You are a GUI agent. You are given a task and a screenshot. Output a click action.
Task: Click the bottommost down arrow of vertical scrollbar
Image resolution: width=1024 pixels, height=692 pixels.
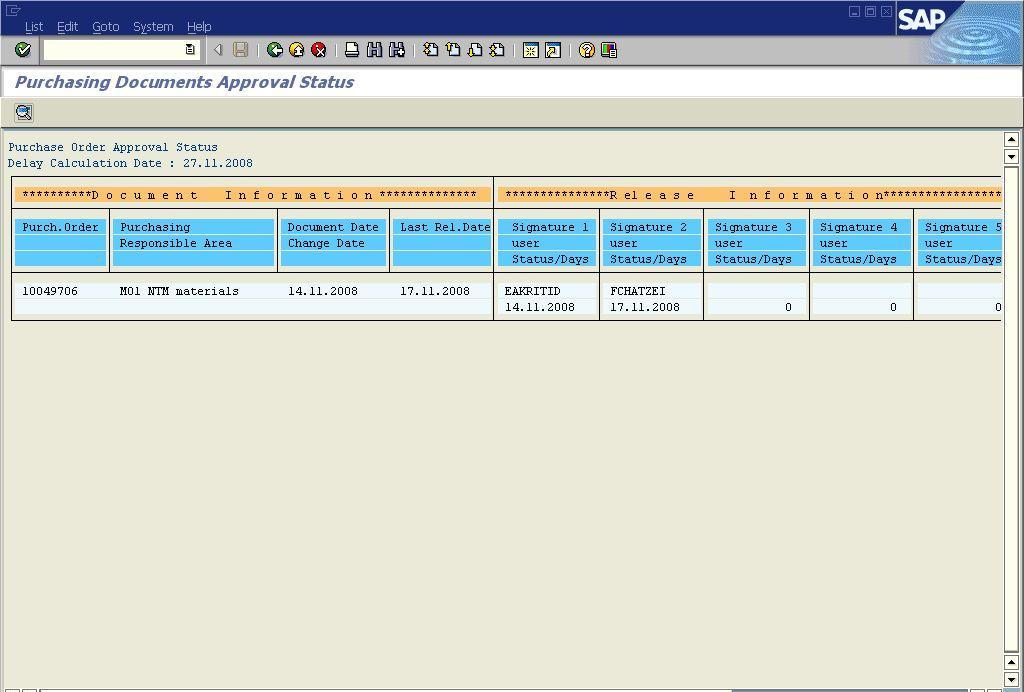pyautogui.click(x=1011, y=678)
